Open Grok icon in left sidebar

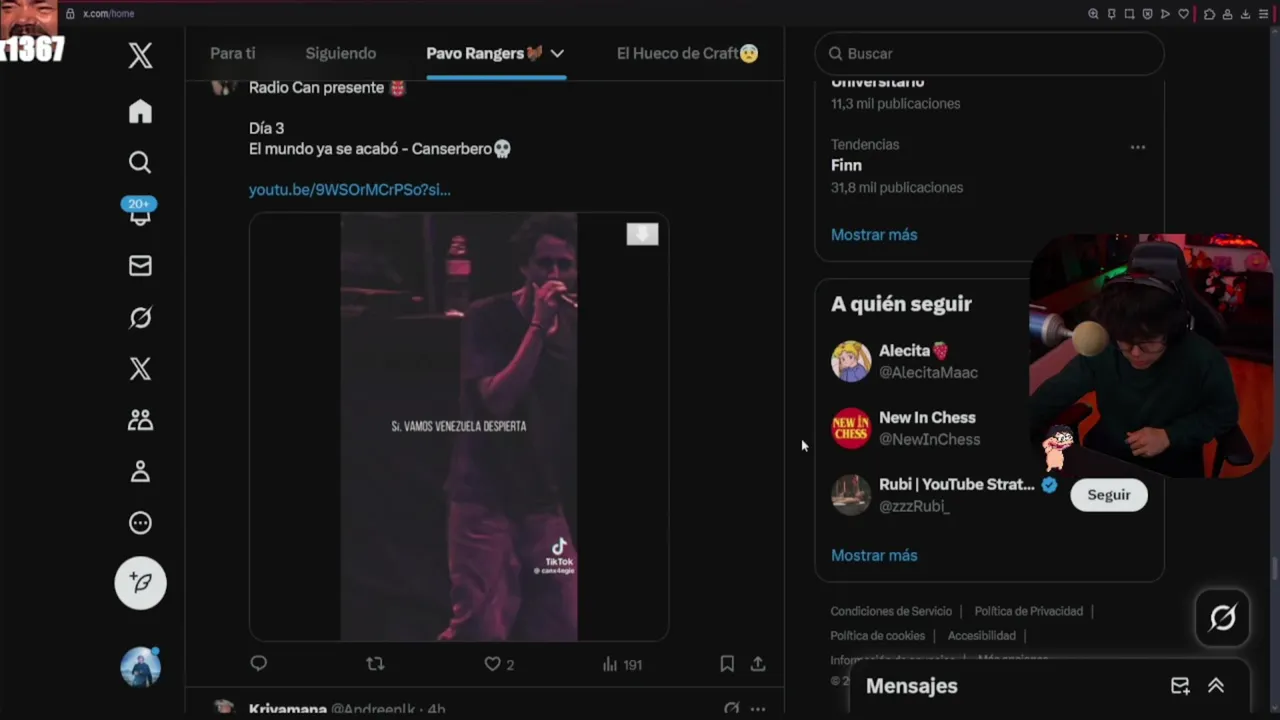click(x=140, y=317)
